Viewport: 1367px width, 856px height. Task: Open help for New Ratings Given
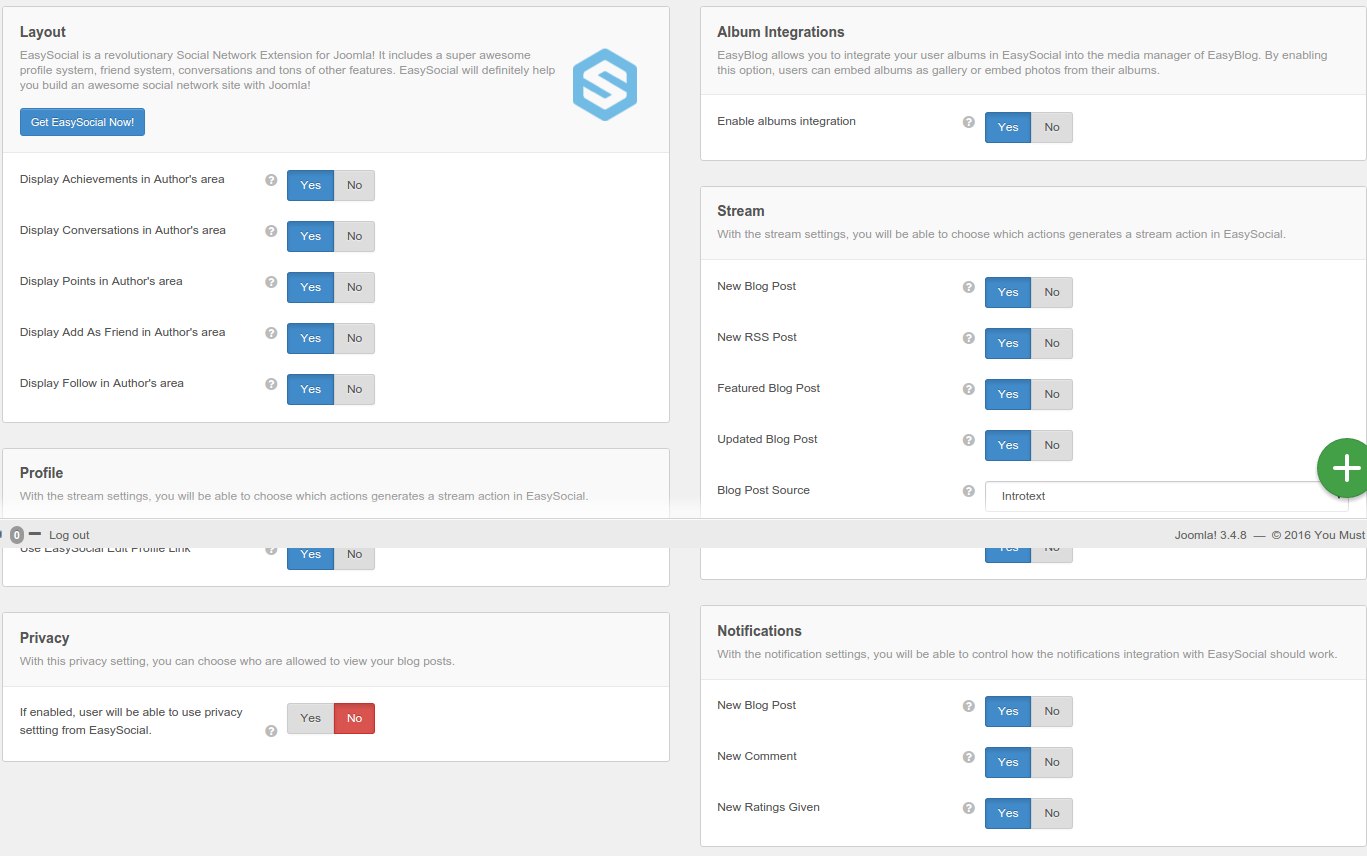[x=968, y=808]
